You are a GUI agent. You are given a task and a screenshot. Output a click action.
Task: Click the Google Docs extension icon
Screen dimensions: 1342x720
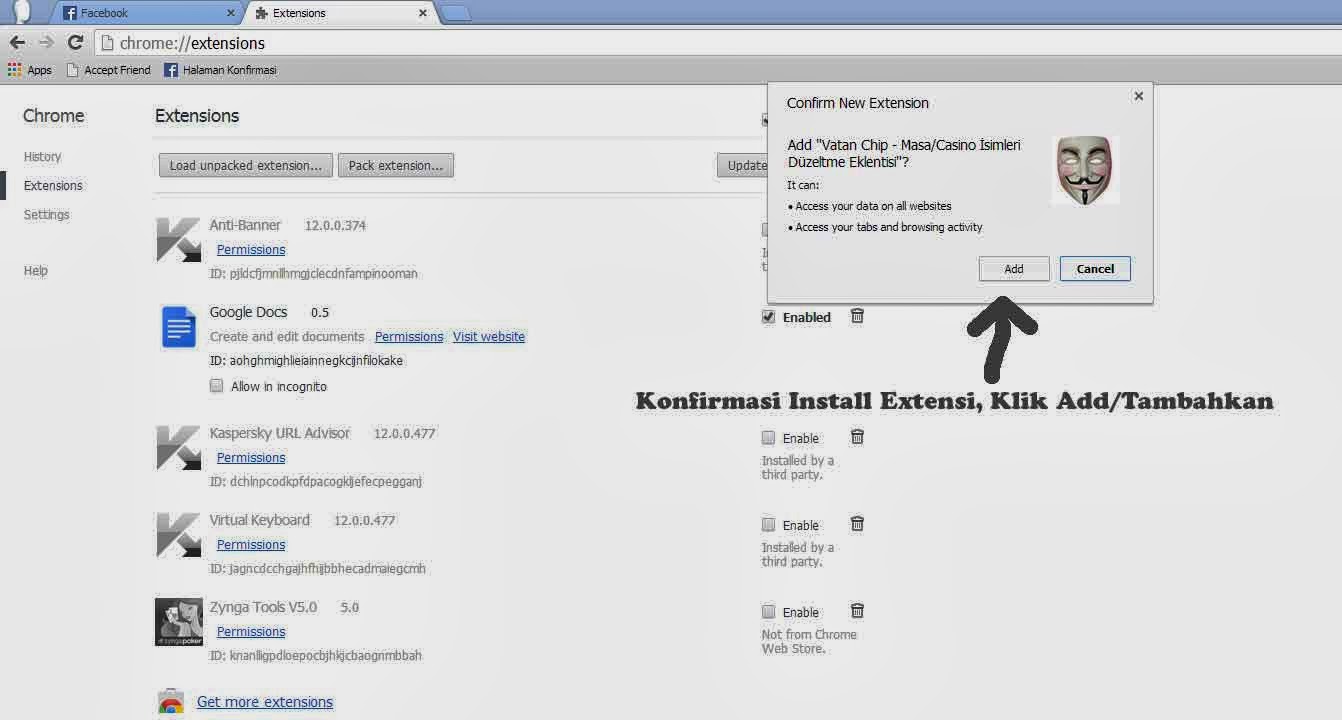(x=179, y=327)
